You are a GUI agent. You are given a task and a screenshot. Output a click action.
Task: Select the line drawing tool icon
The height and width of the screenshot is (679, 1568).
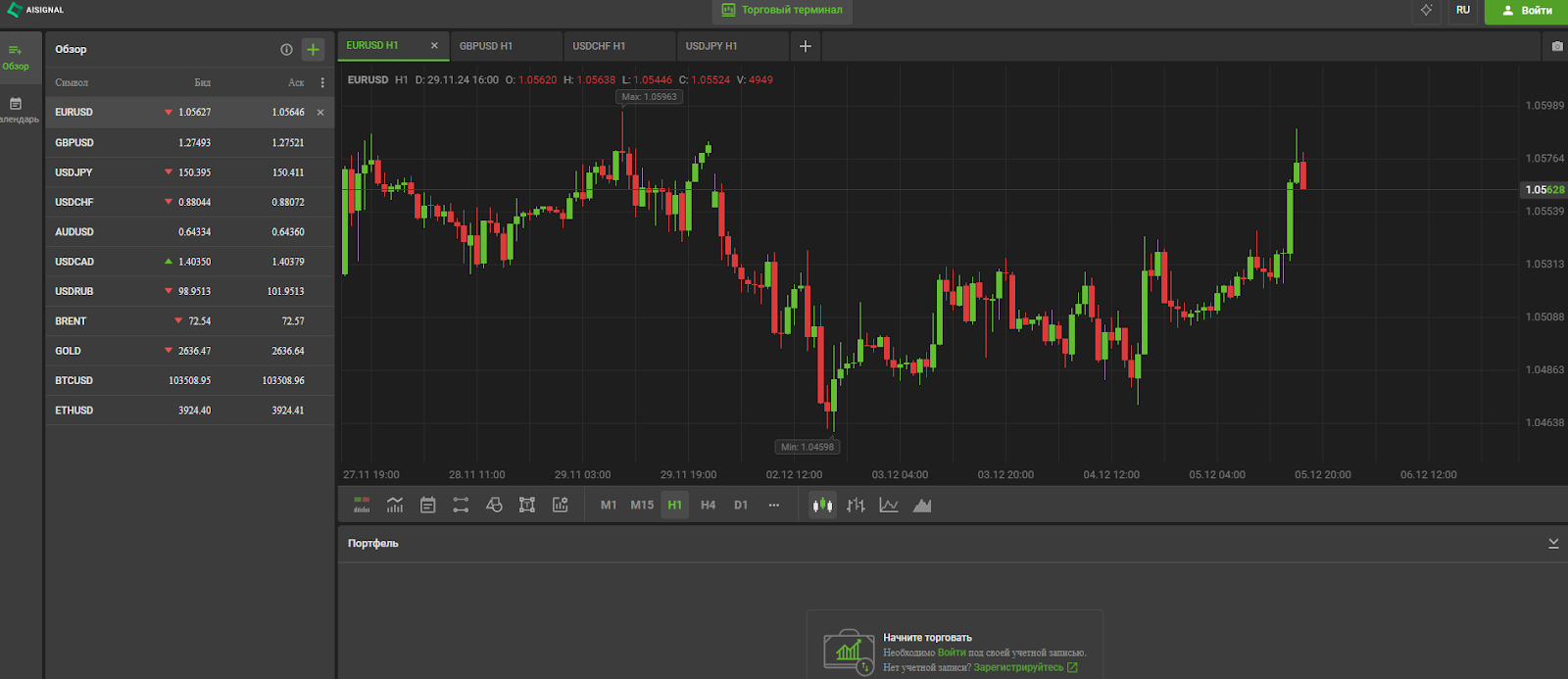click(x=461, y=506)
